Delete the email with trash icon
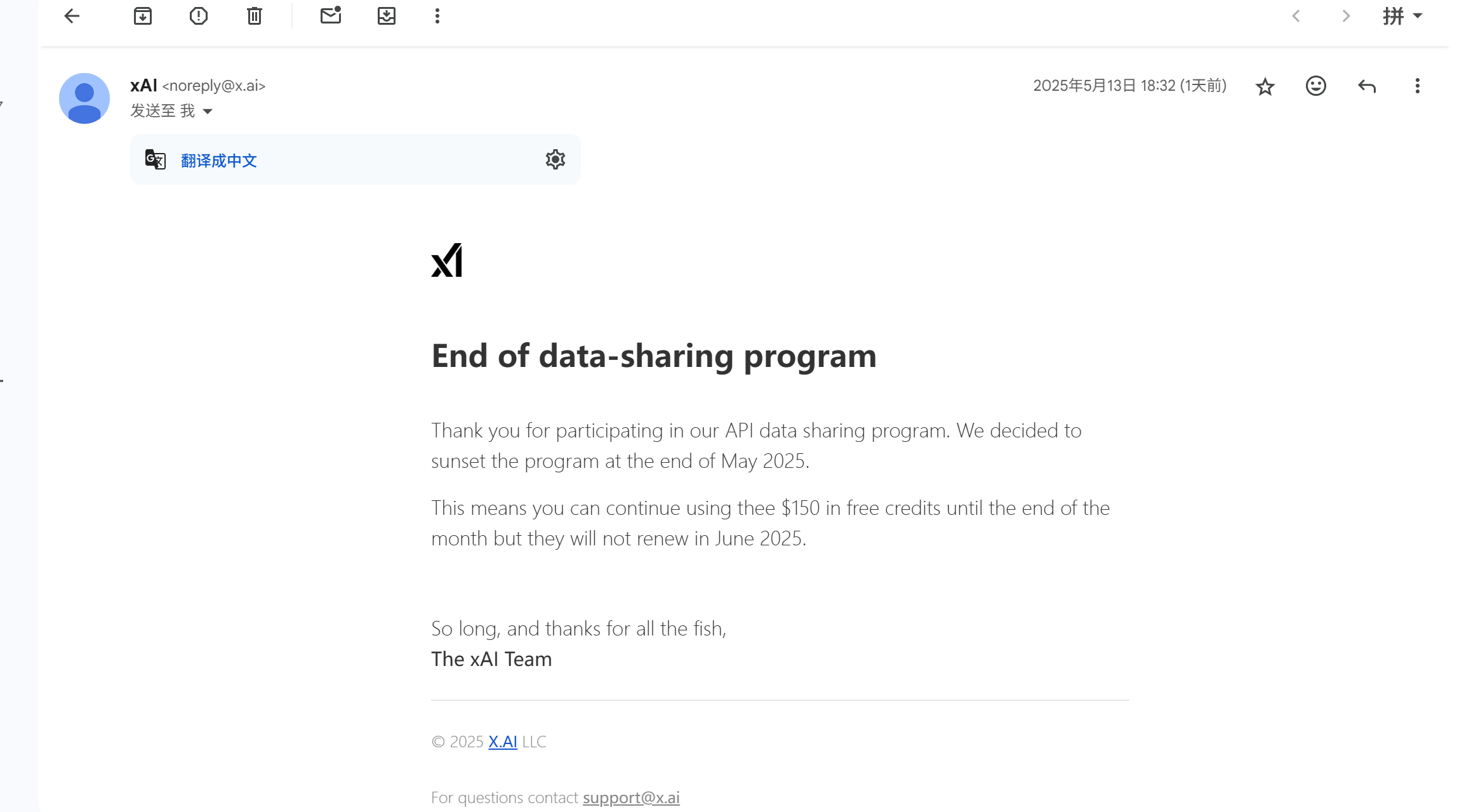Screen dimensions: 1457x812 point(255,16)
